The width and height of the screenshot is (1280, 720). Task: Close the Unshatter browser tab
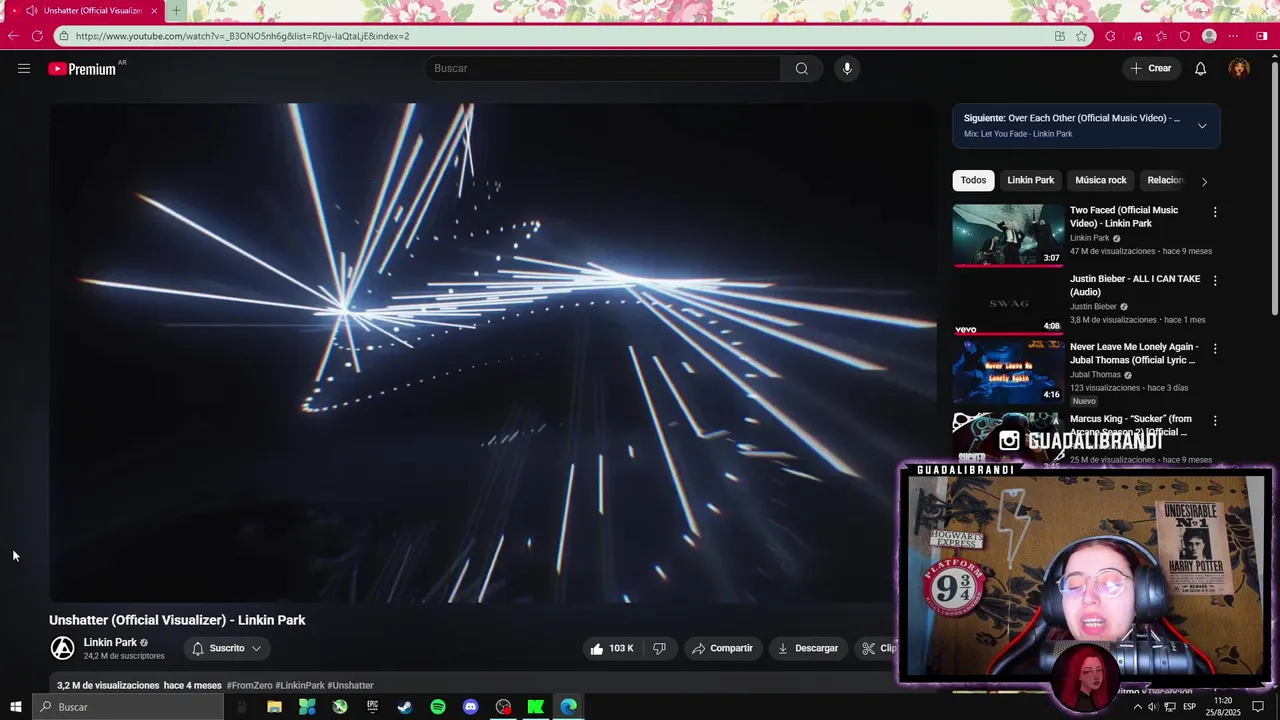(154, 11)
